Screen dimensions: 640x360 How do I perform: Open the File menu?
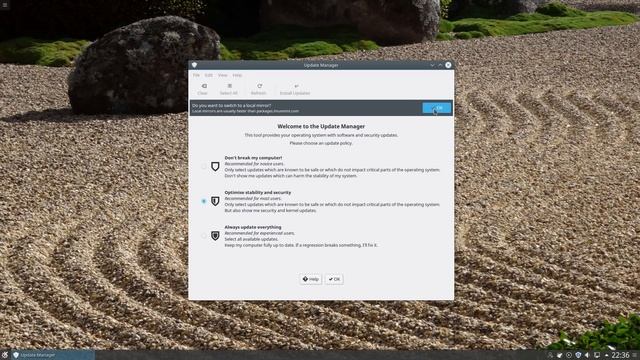coord(196,75)
